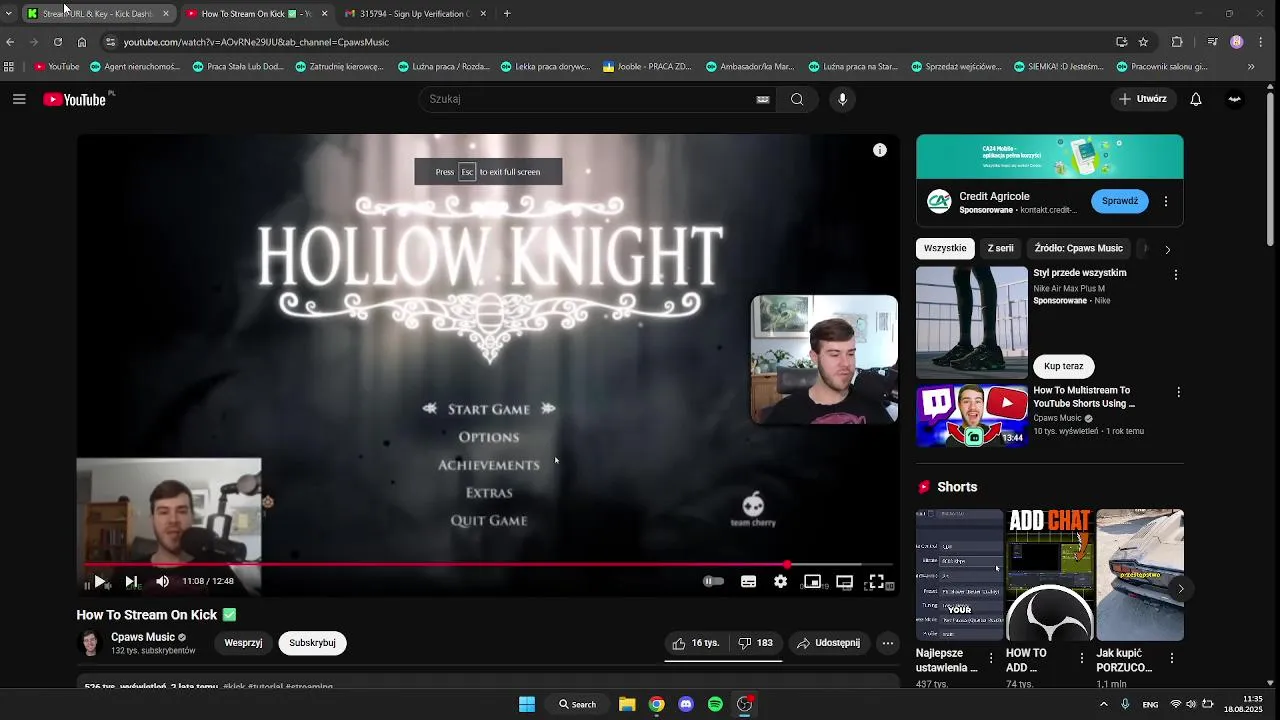This screenshot has height=720, width=1280.
Task: Open the Cpaws Music channel avatar
Action: [x=91, y=643]
